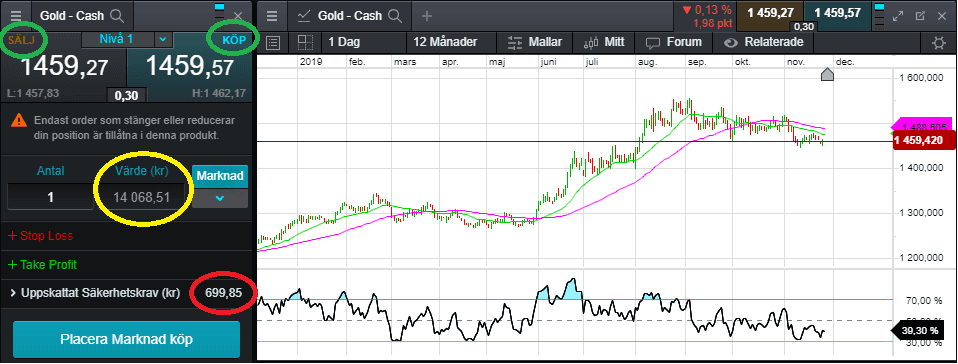This screenshot has width=958, height=364.
Task: Click the chevron beside Nivå 1
Action: [162, 40]
